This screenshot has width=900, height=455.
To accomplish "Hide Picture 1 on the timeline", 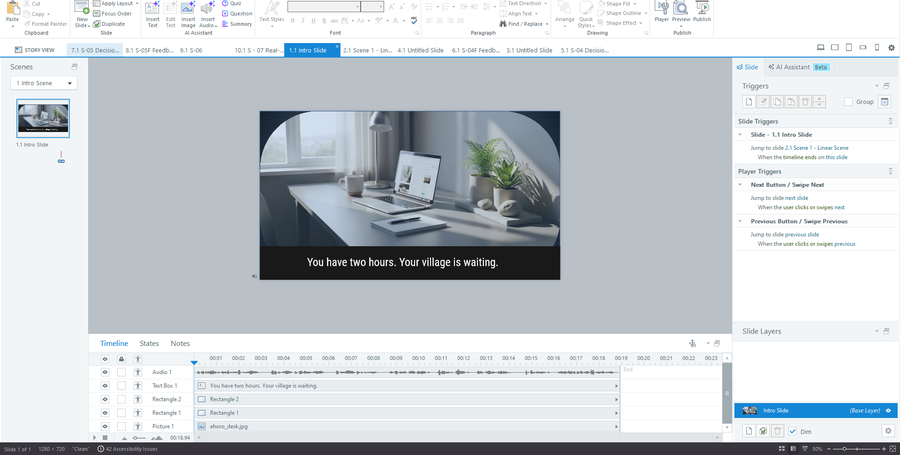I will 105,426.
